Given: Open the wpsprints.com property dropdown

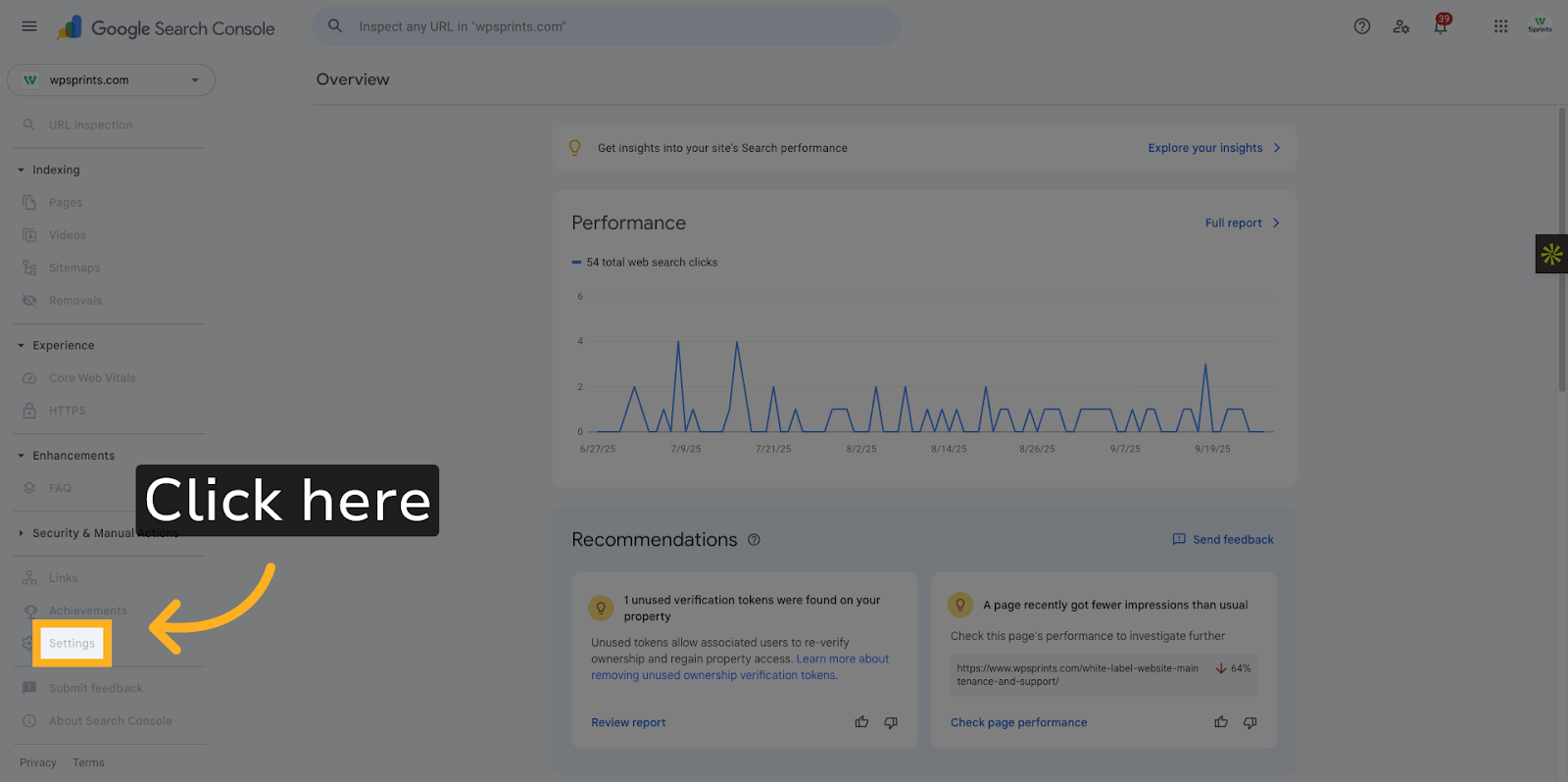Looking at the screenshot, I should pyautogui.click(x=111, y=80).
